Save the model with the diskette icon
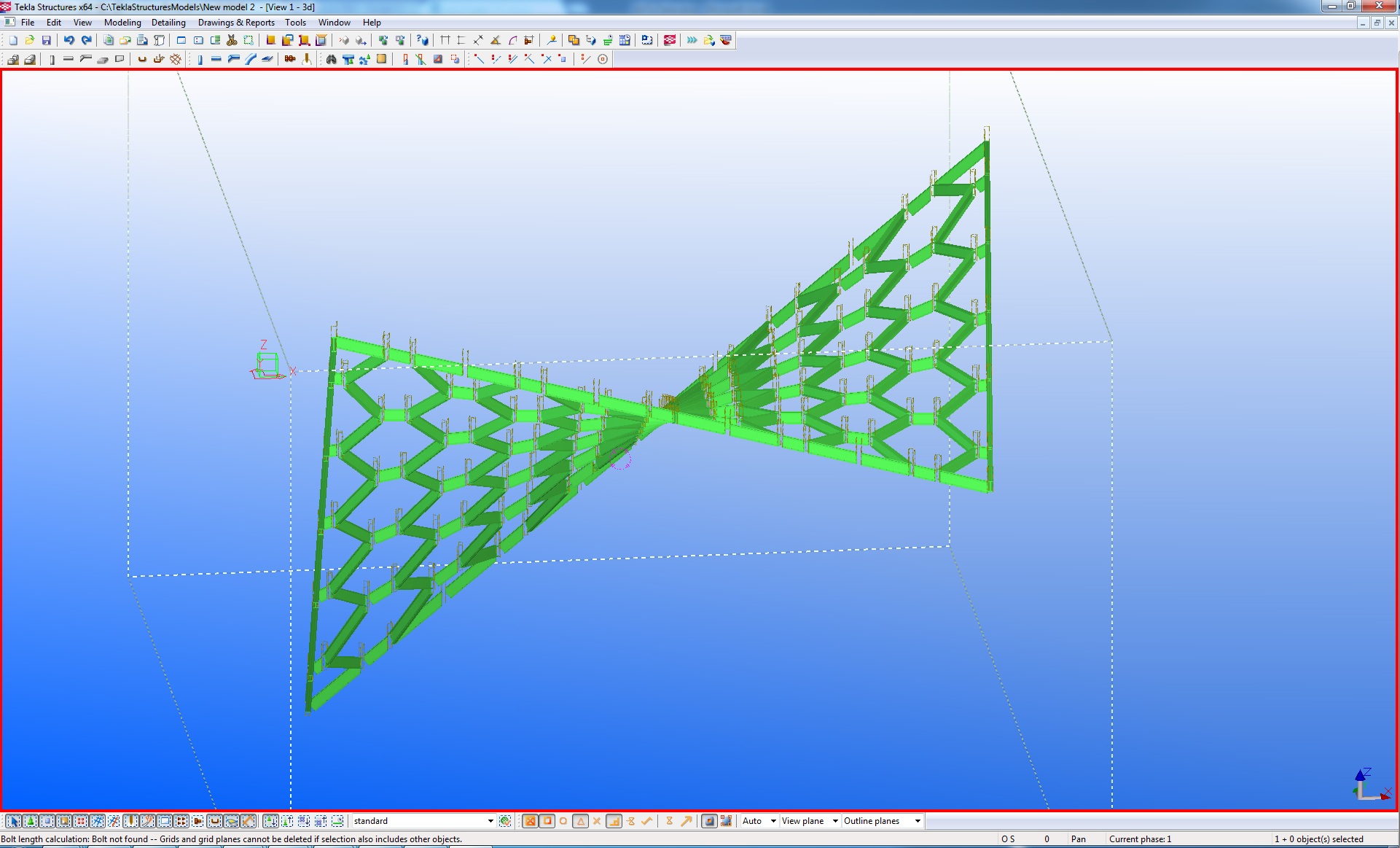The height and width of the screenshot is (848, 1400). click(47, 40)
